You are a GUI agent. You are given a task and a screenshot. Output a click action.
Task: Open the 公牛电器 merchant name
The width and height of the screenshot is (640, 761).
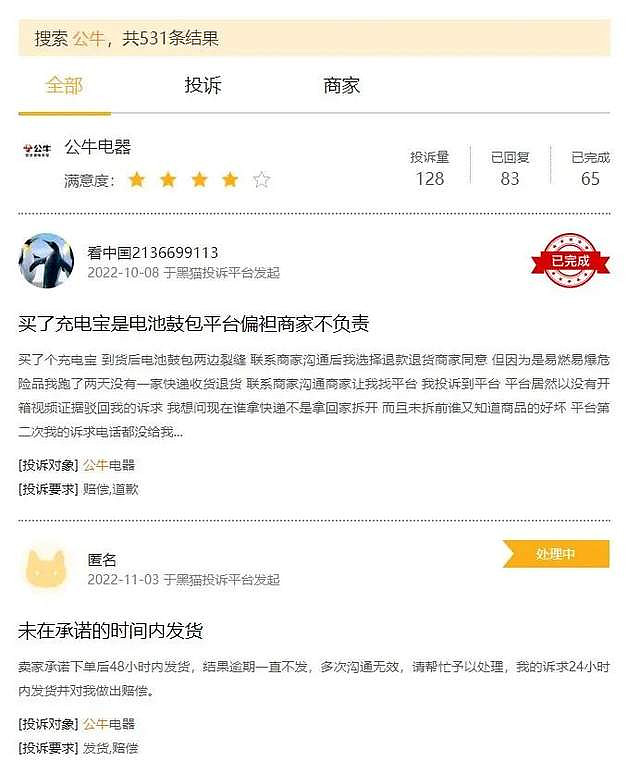[x=98, y=147]
